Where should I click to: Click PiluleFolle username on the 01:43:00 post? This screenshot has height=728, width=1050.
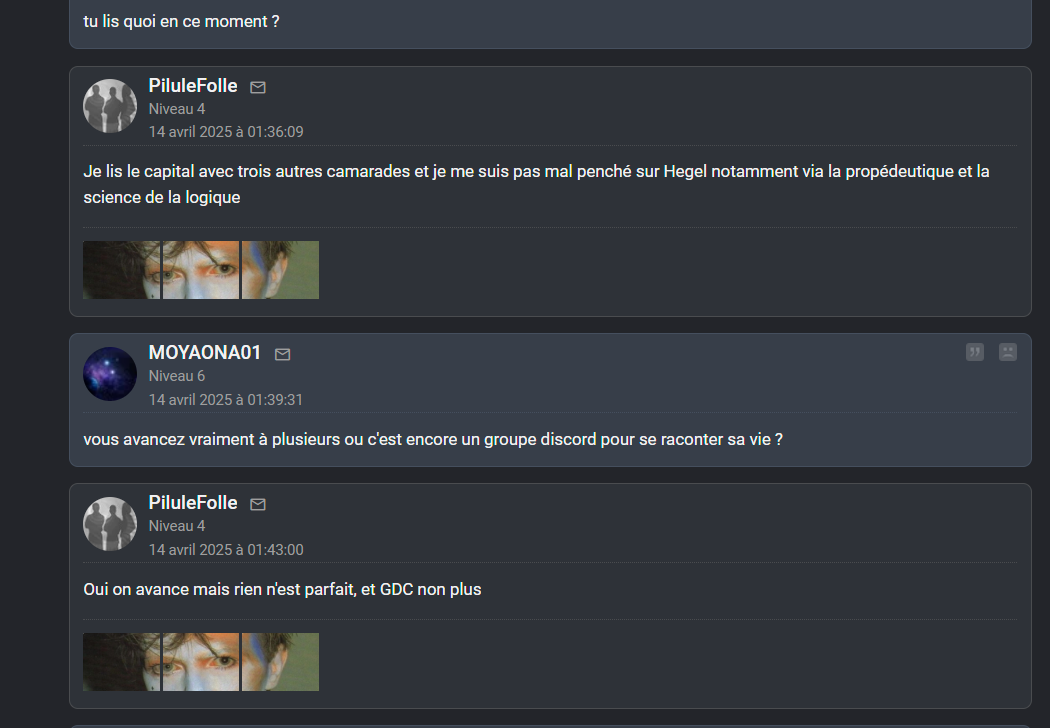[193, 503]
